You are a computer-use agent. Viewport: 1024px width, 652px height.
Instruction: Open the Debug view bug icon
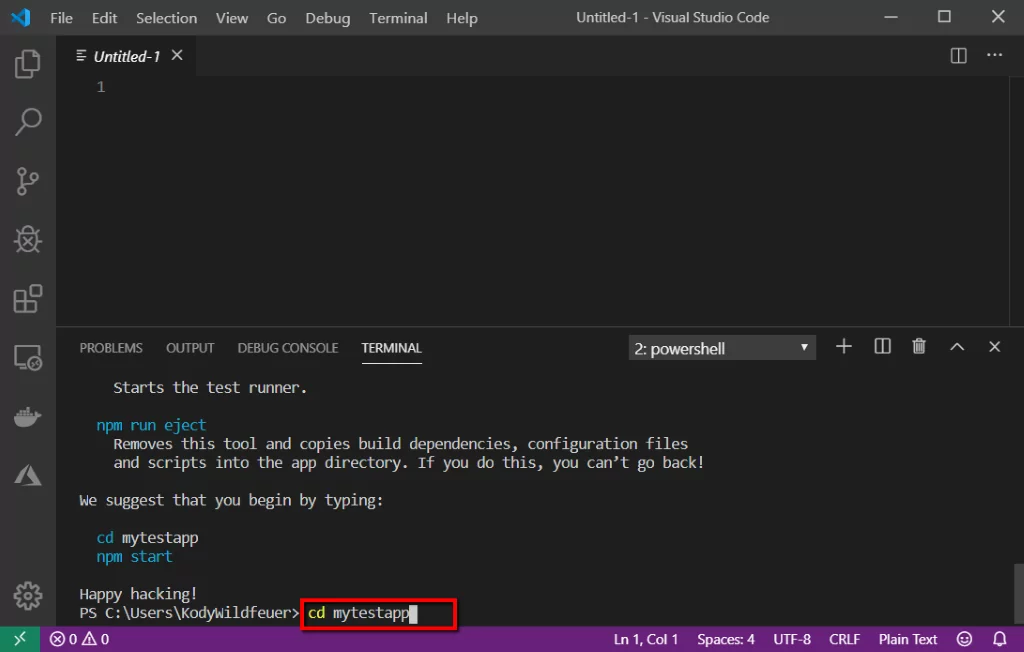(27, 239)
